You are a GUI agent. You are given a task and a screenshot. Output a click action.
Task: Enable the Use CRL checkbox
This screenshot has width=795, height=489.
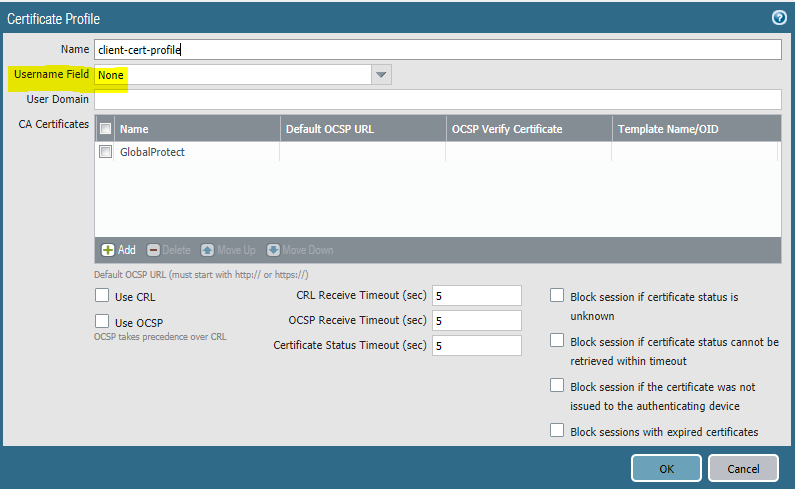tap(102, 295)
